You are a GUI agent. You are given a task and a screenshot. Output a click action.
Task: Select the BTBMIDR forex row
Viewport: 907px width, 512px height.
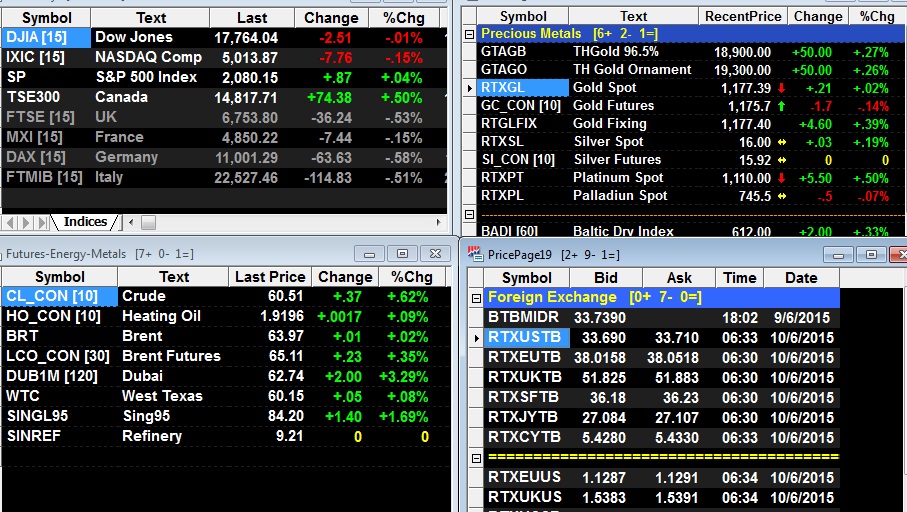(x=662, y=318)
